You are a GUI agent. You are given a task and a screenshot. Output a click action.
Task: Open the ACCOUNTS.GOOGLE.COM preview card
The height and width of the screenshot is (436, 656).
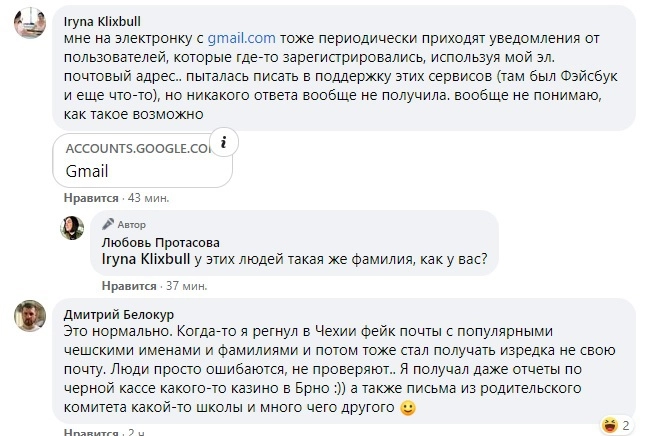point(140,158)
